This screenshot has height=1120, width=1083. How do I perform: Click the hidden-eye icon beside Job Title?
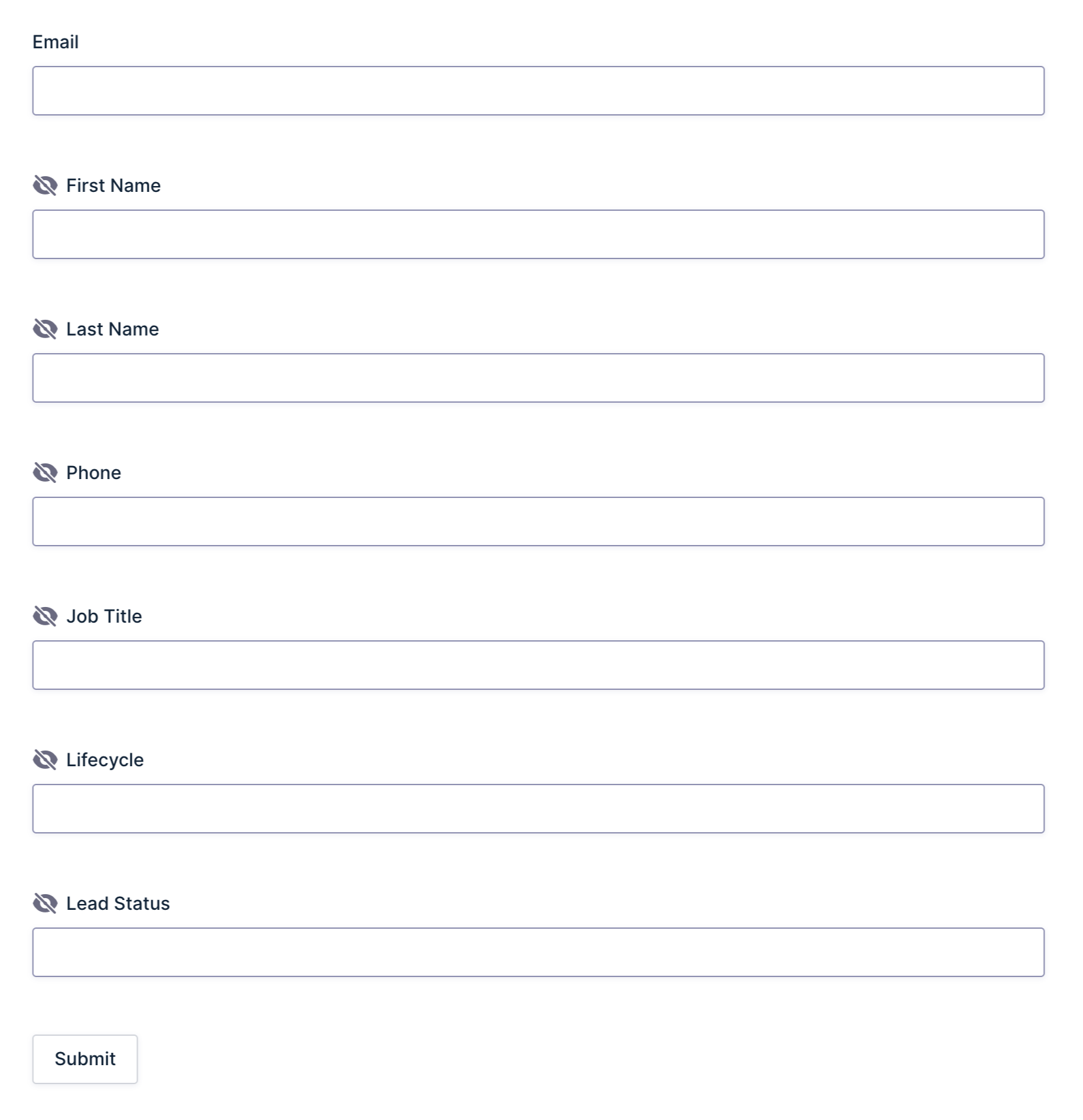click(x=45, y=616)
